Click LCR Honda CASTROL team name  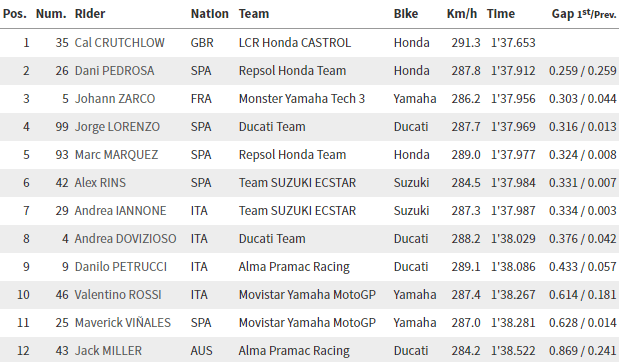(295, 43)
